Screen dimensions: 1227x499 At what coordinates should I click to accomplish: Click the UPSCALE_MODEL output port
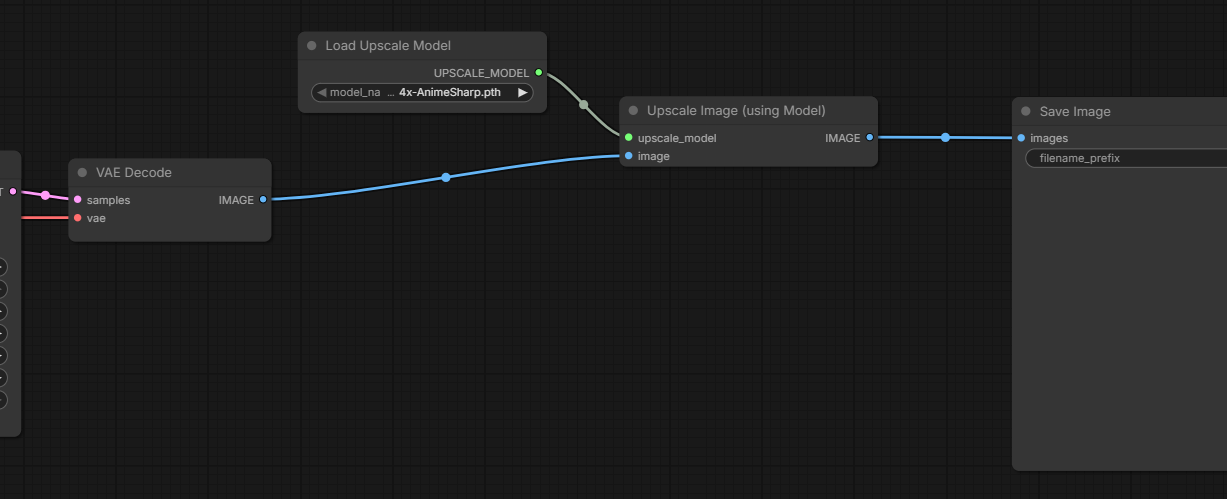click(x=539, y=73)
